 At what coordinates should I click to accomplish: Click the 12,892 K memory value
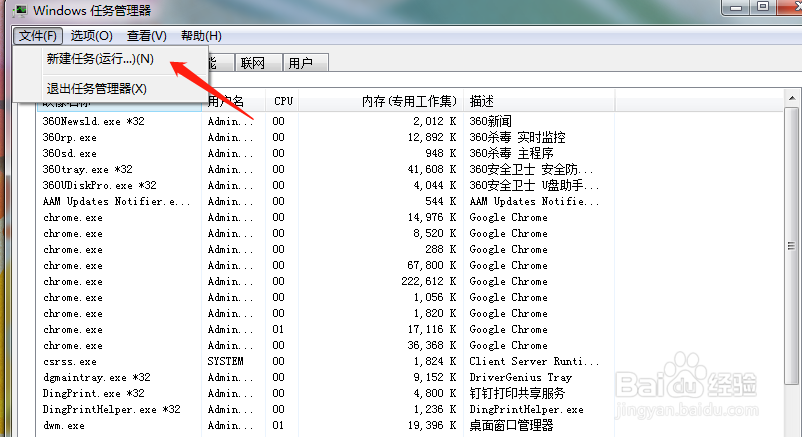click(432, 137)
